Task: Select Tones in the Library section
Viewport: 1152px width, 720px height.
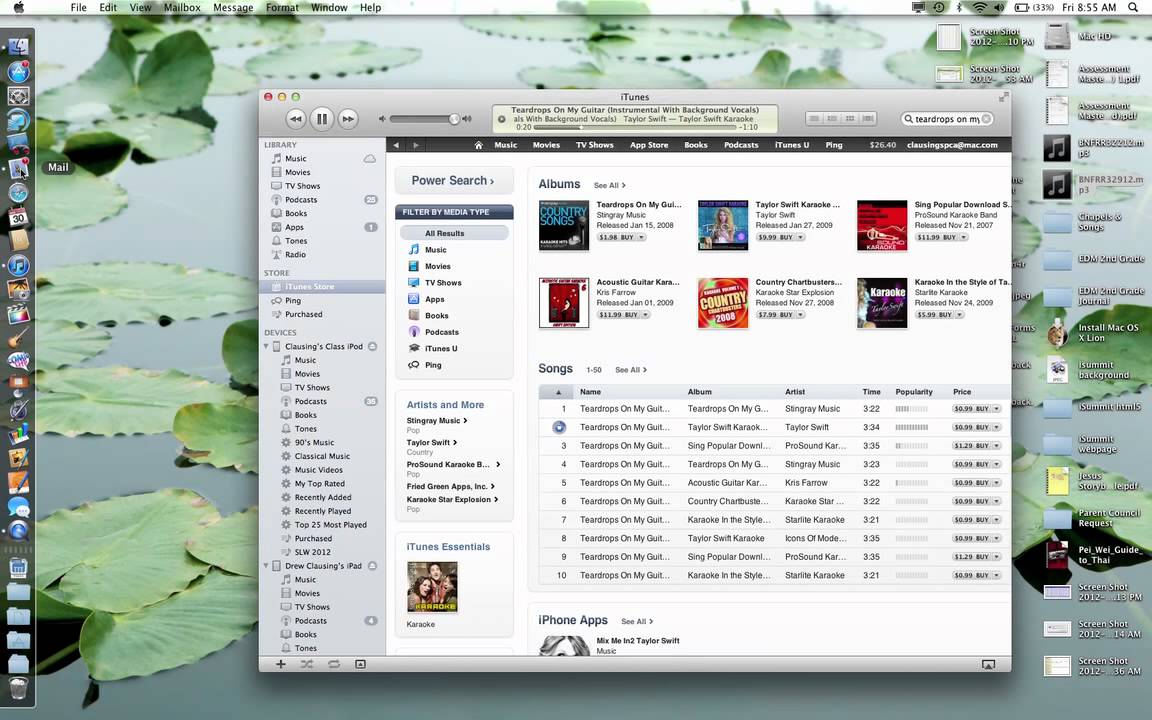Action: [x=296, y=241]
